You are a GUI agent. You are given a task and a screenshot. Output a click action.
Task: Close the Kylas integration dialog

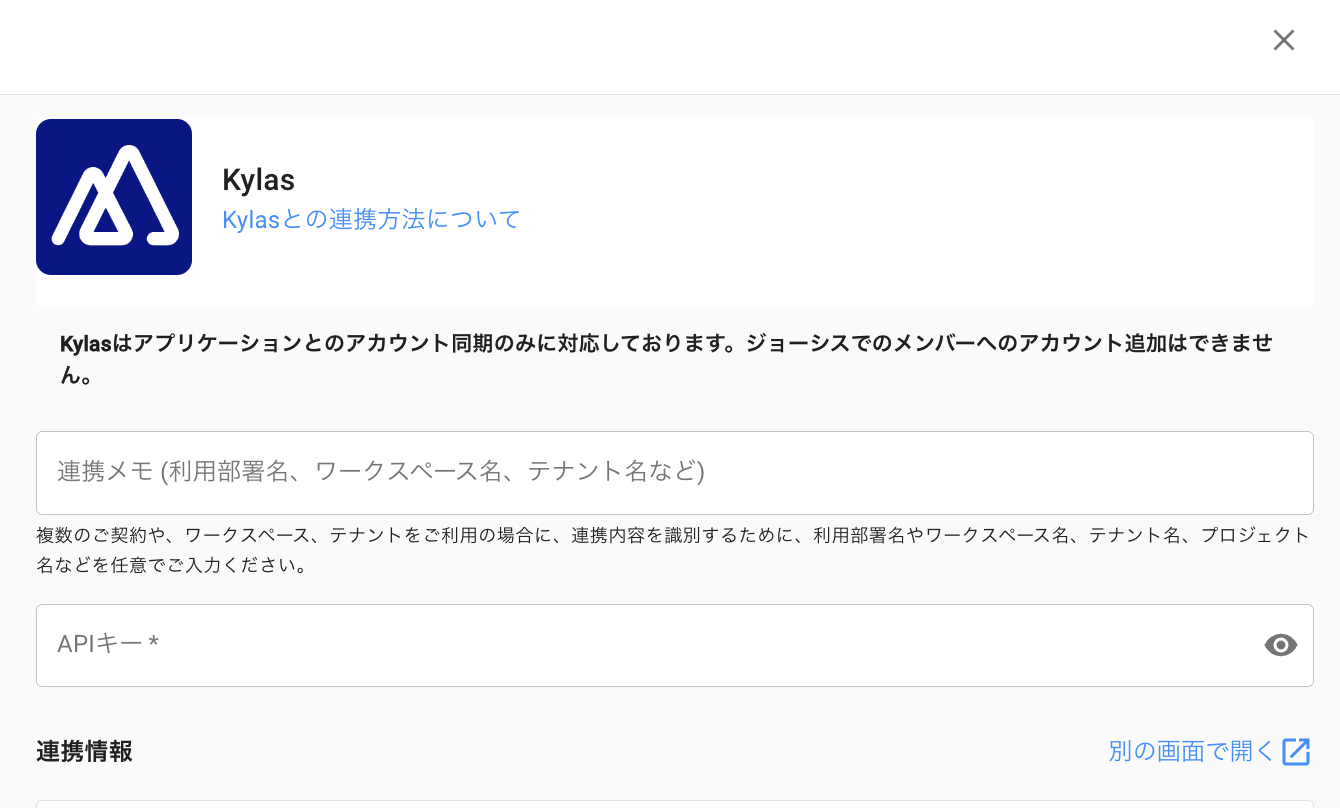tap(1283, 40)
